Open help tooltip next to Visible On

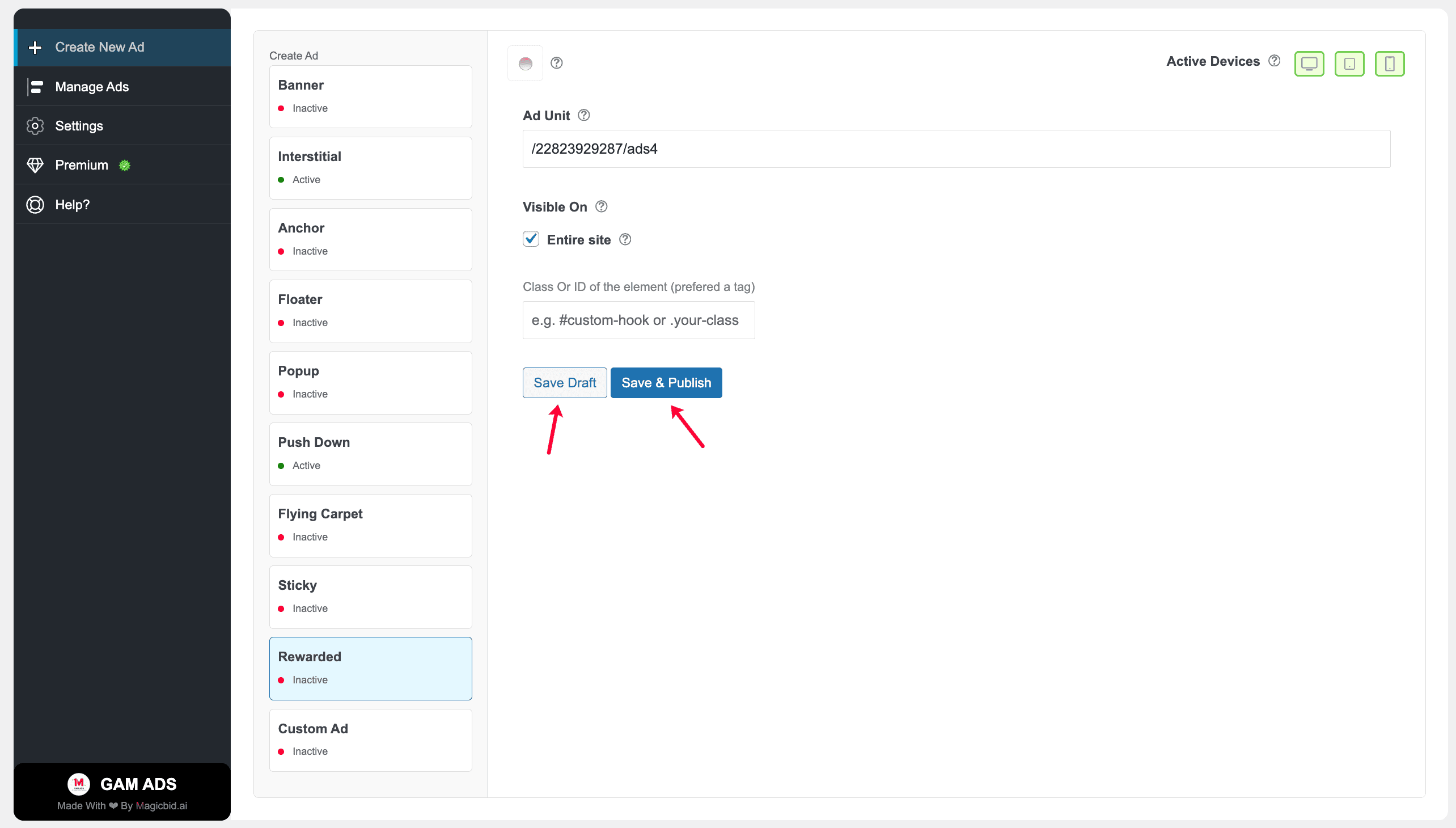tap(602, 206)
